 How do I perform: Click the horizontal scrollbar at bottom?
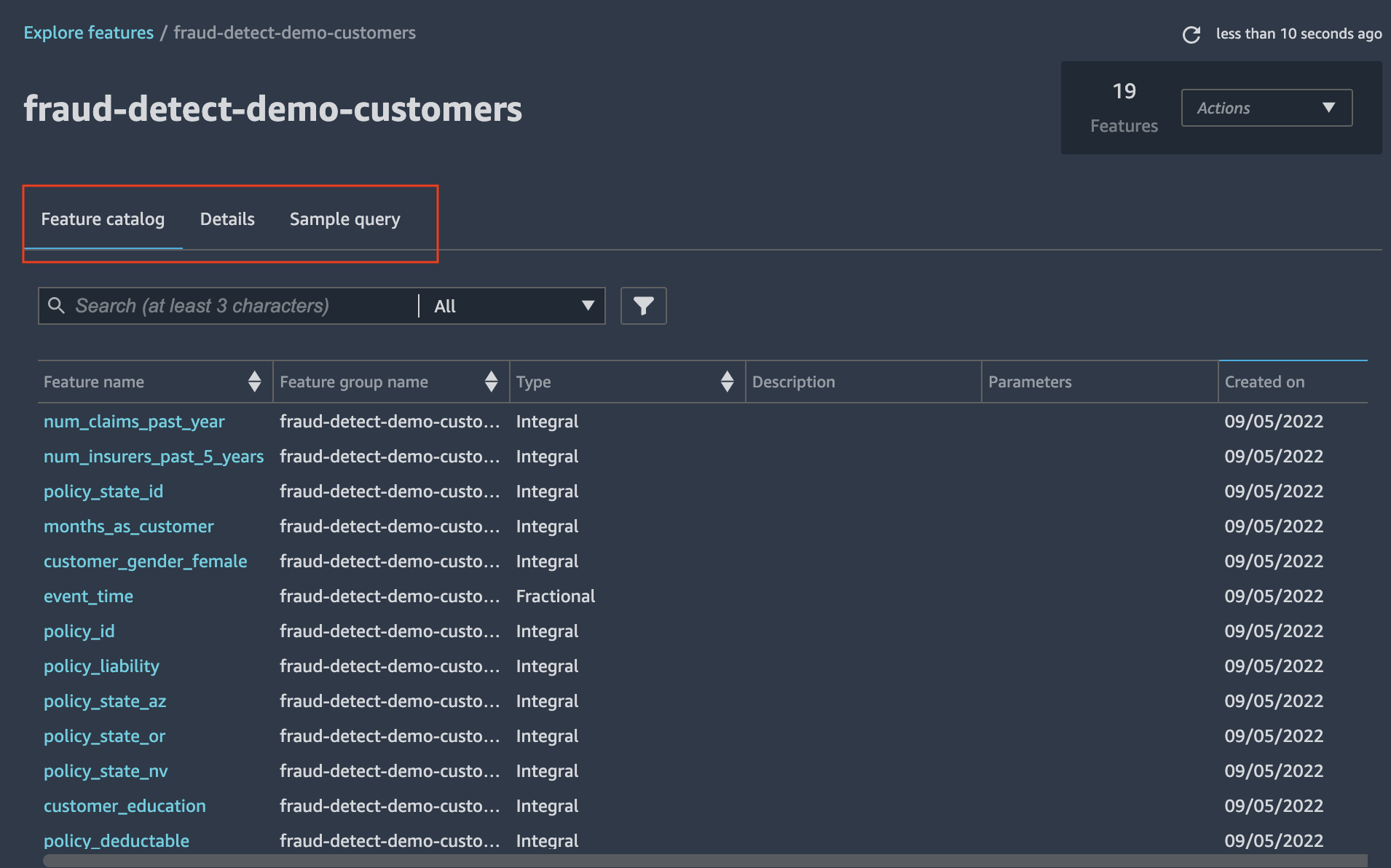[705, 861]
